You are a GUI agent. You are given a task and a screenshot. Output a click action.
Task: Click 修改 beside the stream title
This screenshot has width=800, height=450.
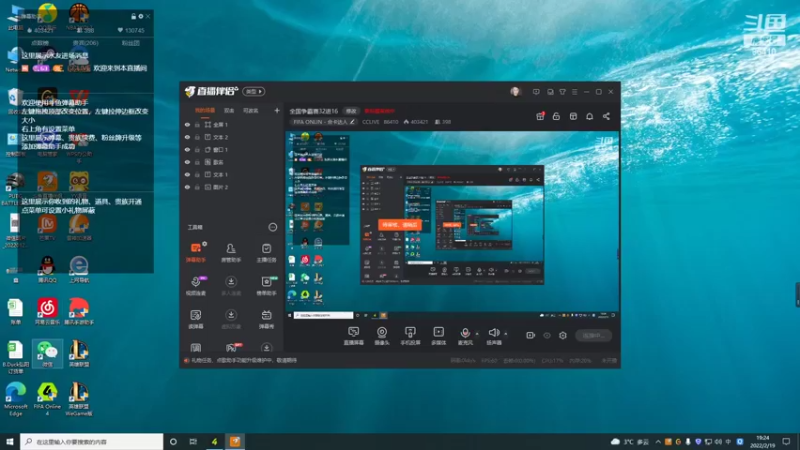tap(351, 111)
